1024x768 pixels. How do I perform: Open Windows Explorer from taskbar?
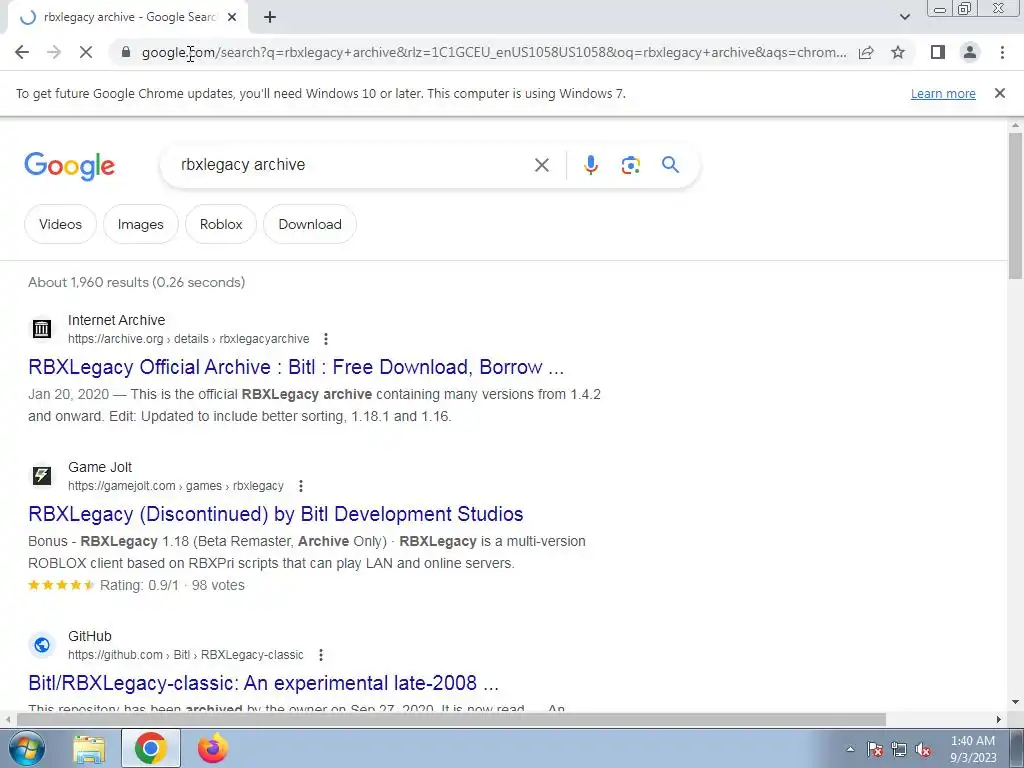point(89,749)
